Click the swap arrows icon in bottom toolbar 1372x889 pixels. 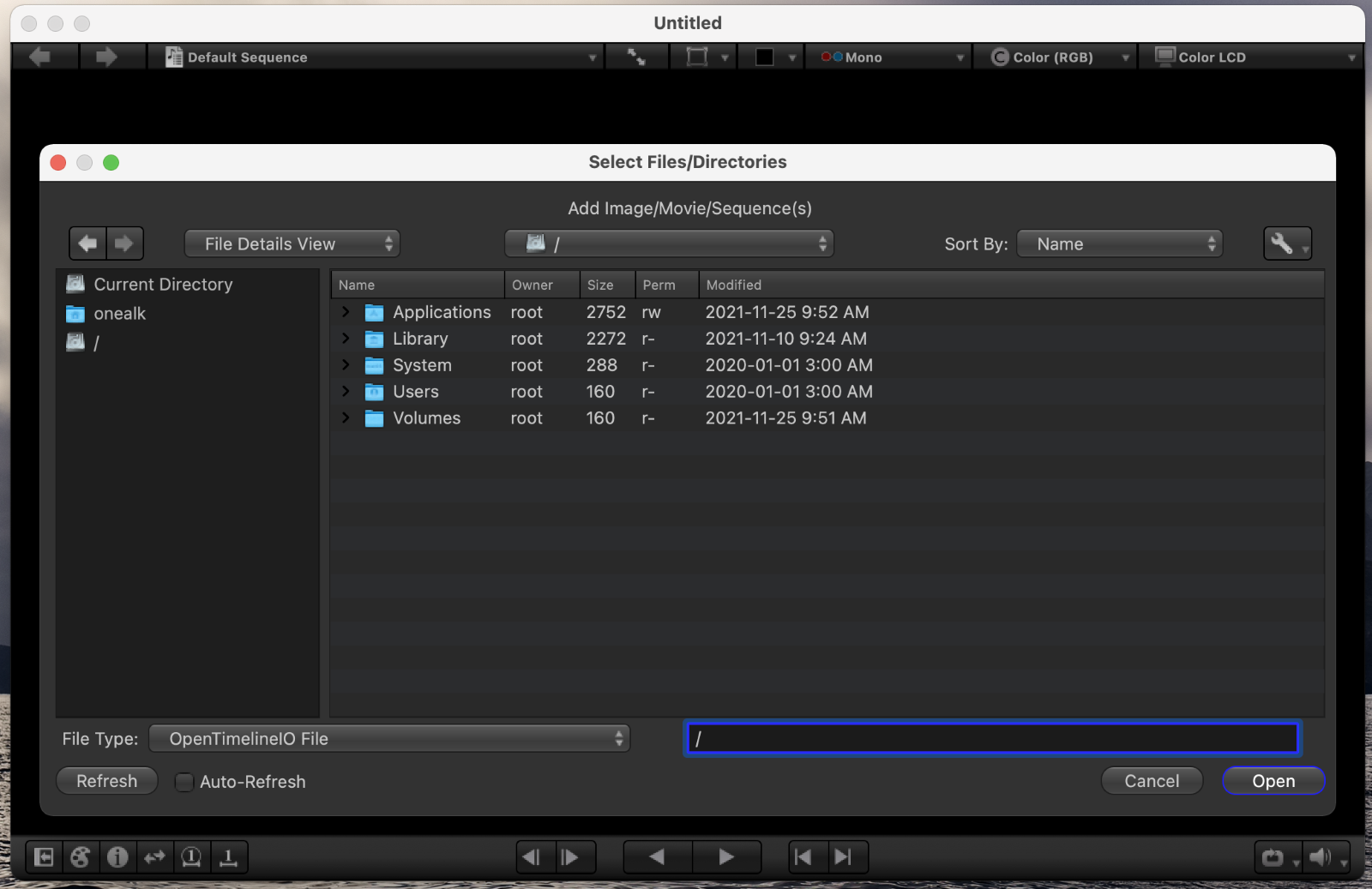tap(154, 856)
